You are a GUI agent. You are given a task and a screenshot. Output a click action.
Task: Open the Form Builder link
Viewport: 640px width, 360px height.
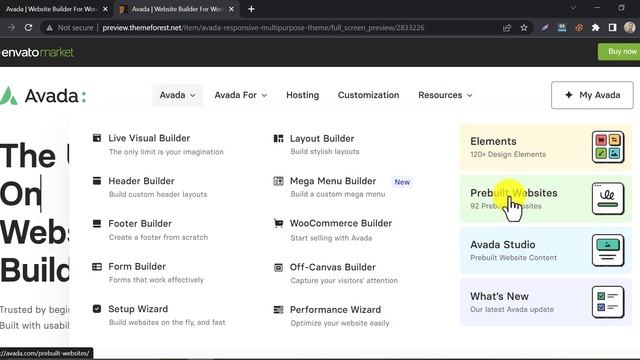137,267
